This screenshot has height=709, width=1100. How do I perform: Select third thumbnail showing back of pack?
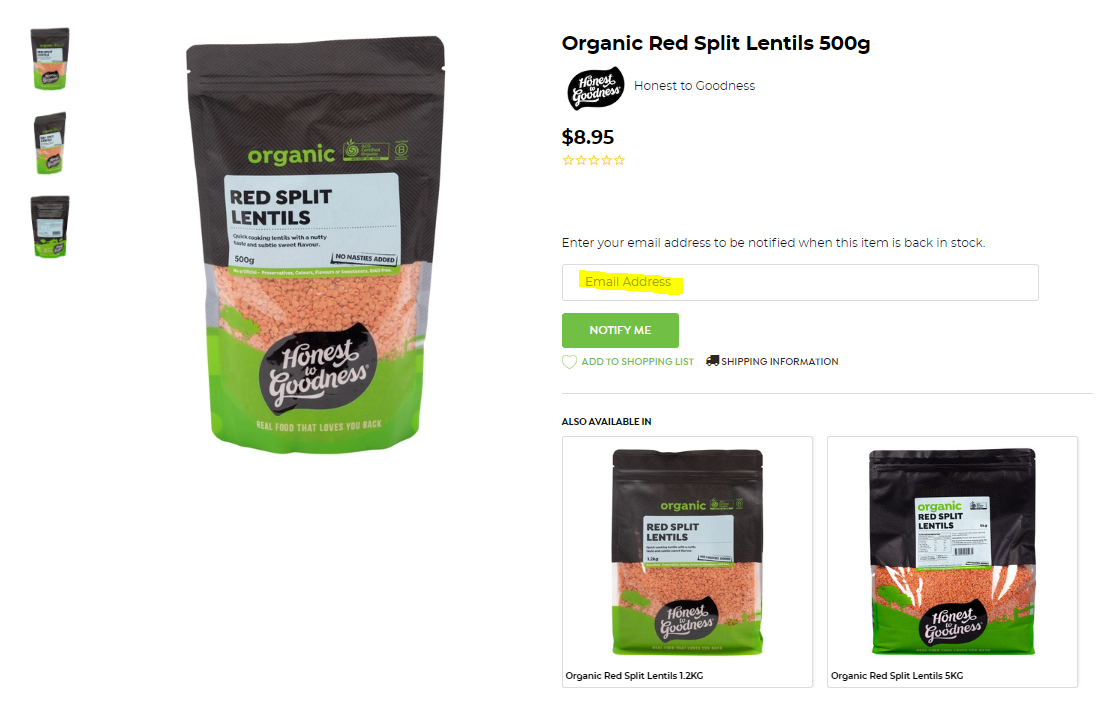tap(50, 227)
